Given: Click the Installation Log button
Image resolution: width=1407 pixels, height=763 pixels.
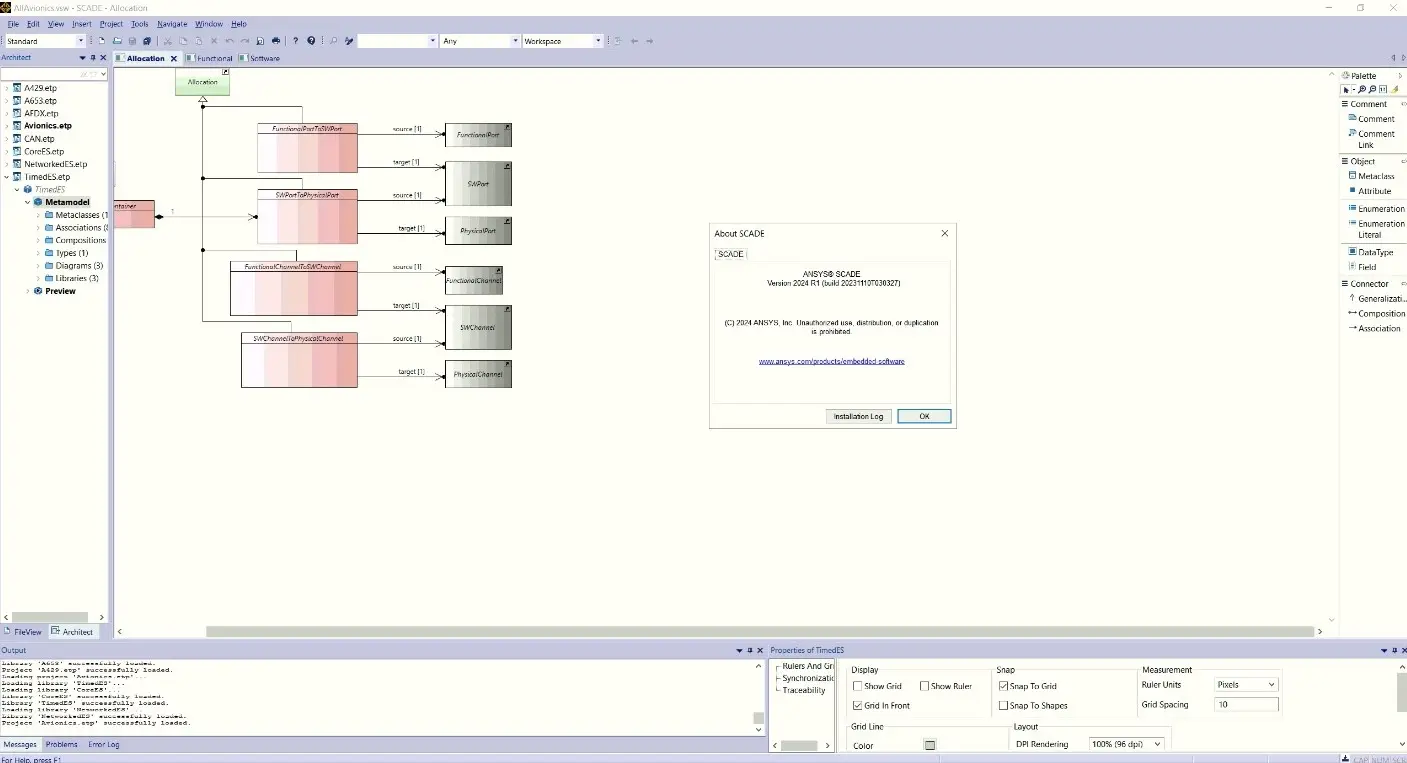Looking at the screenshot, I should [858, 416].
